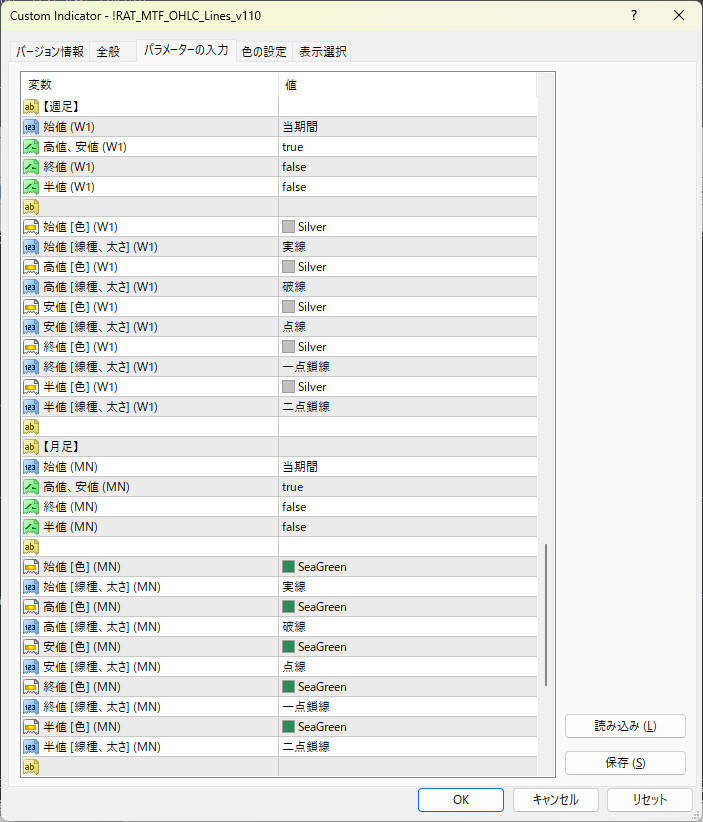Click the integer icon beside 半値 [線種、太さ] (W1)
This screenshot has width=703, height=822.
pos(31,407)
